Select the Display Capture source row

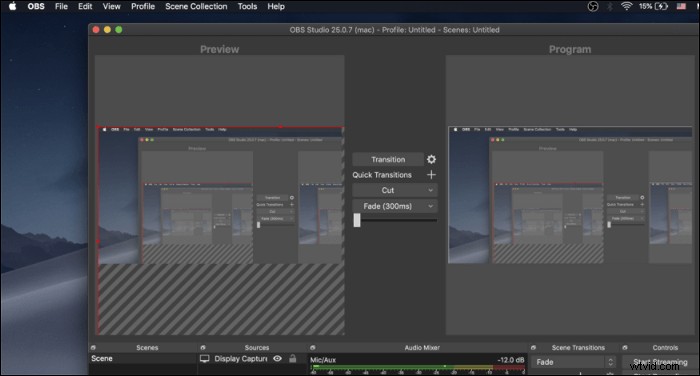pyautogui.click(x=252, y=359)
